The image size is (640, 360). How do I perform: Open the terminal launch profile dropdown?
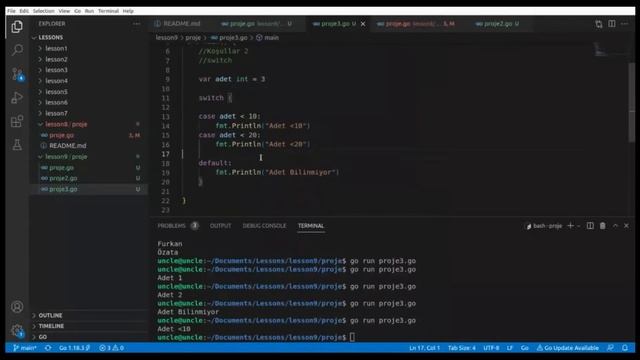pos(579,226)
